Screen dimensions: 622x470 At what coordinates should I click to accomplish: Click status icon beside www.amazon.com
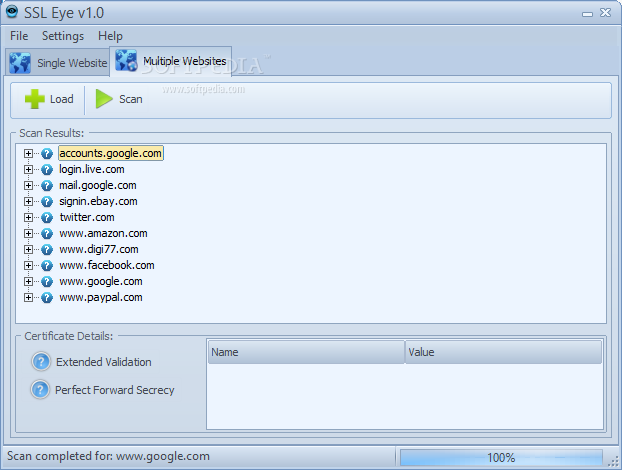tap(47, 234)
